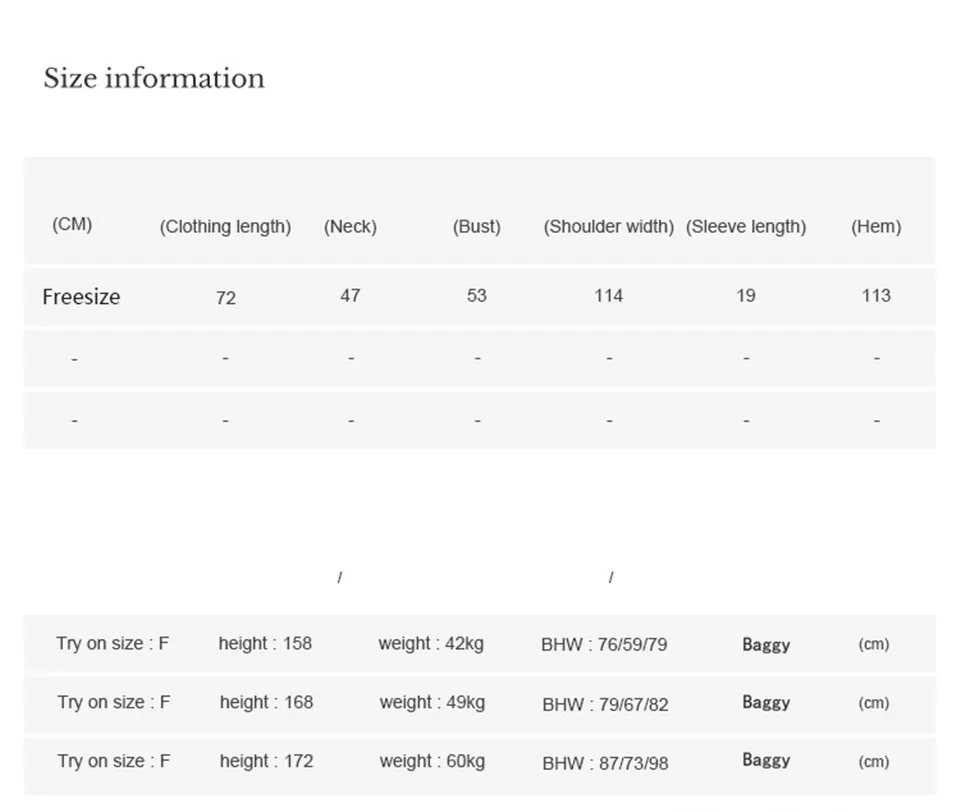Click the (CM) unit header cell

tap(72, 224)
